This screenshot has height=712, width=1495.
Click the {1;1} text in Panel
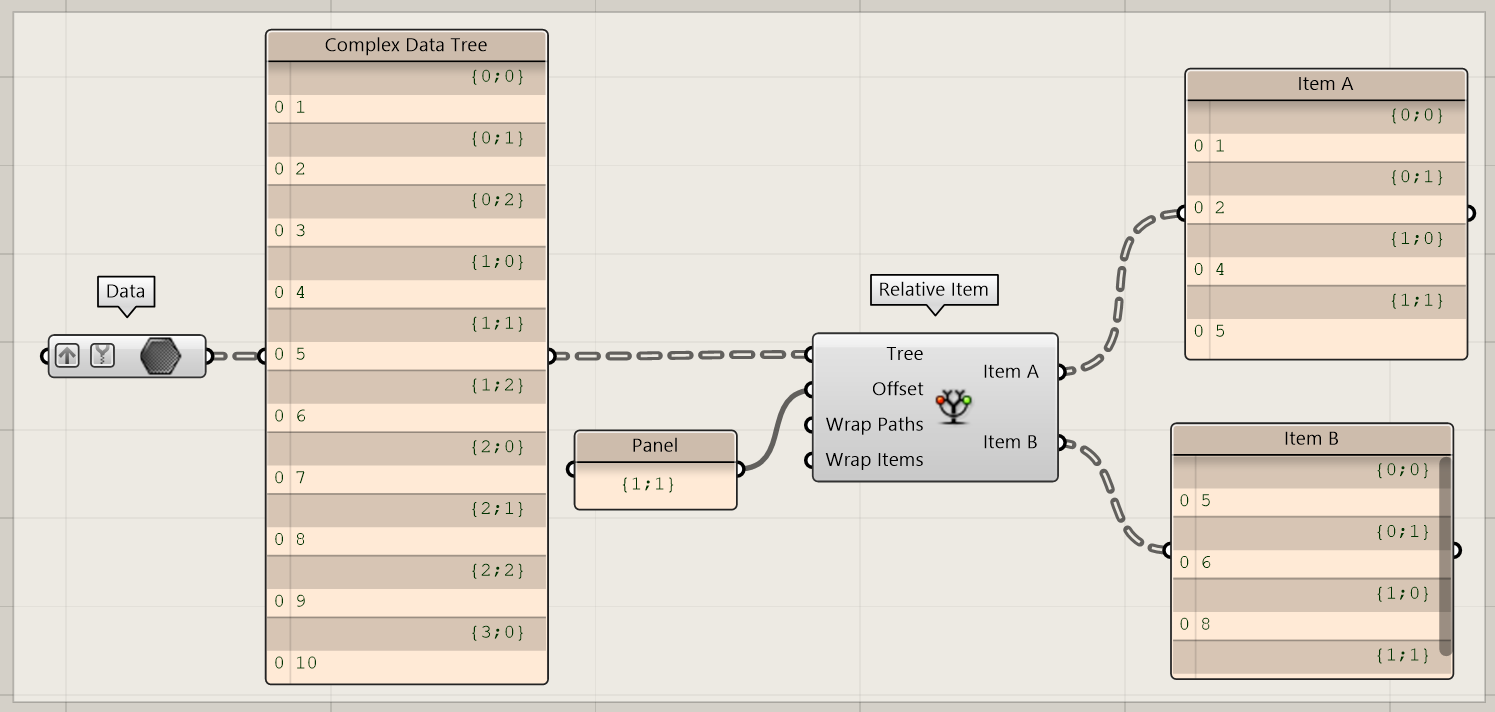pyautogui.click(x=648, y=484)
